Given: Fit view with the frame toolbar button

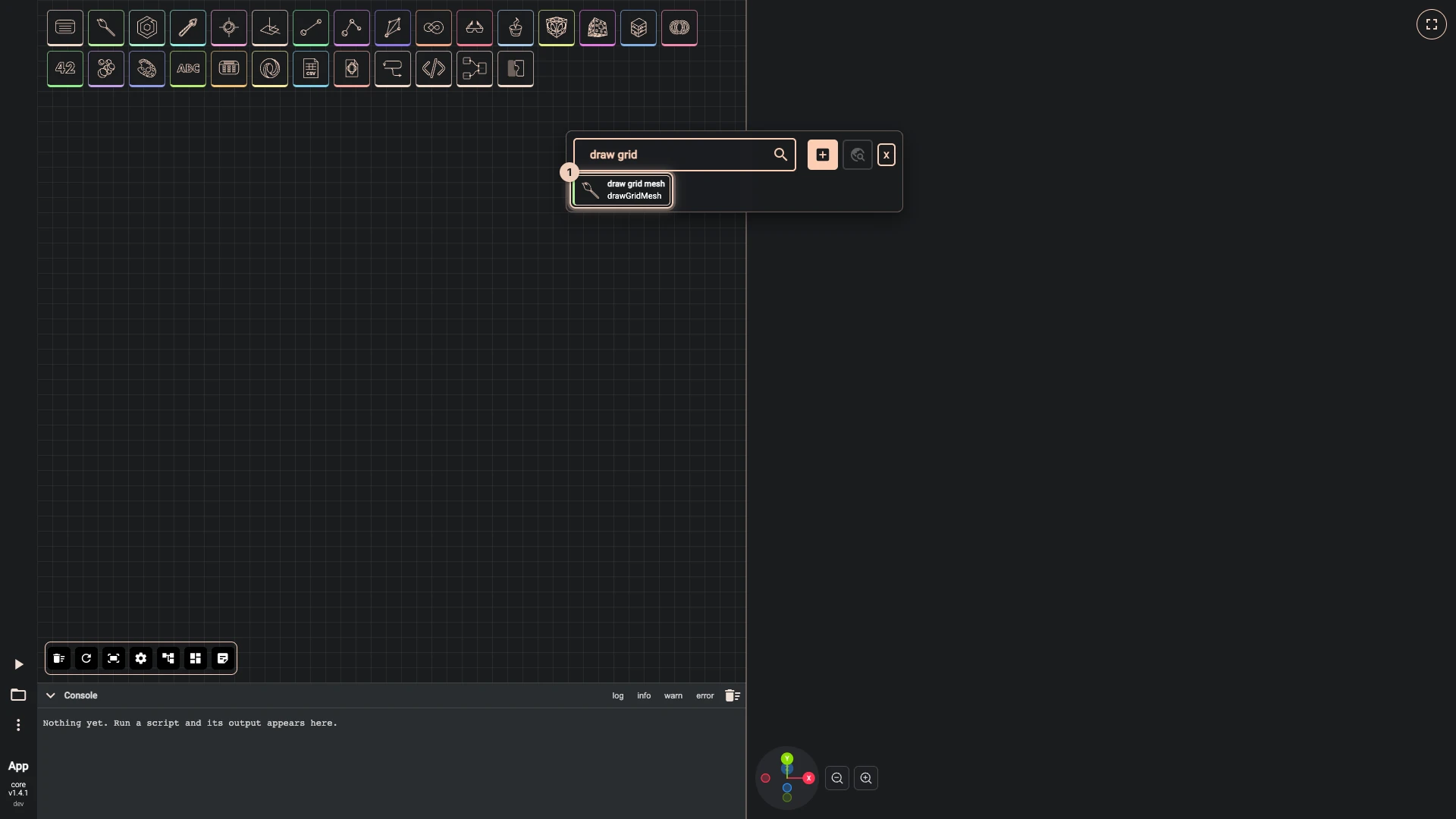Looking at the screenshot, I should [x=114, y=658].
